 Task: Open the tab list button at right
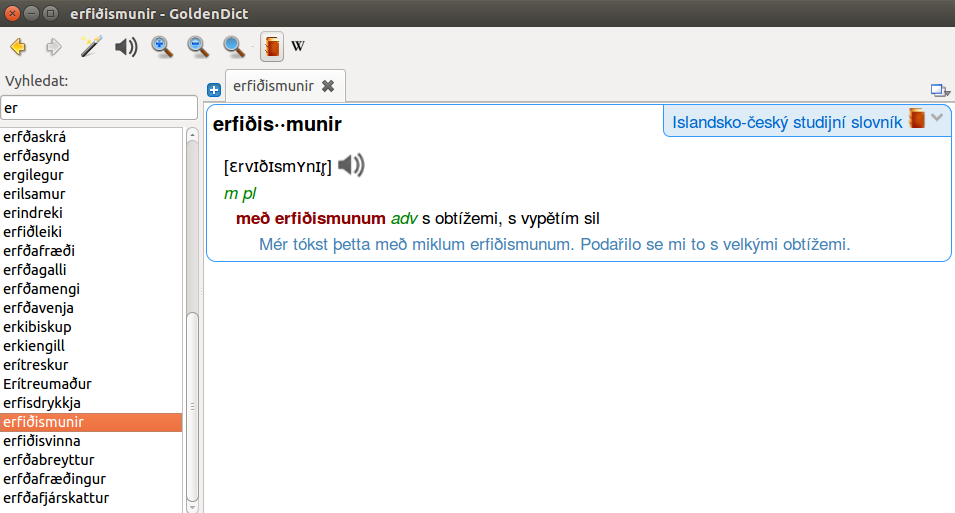(940, 91)
